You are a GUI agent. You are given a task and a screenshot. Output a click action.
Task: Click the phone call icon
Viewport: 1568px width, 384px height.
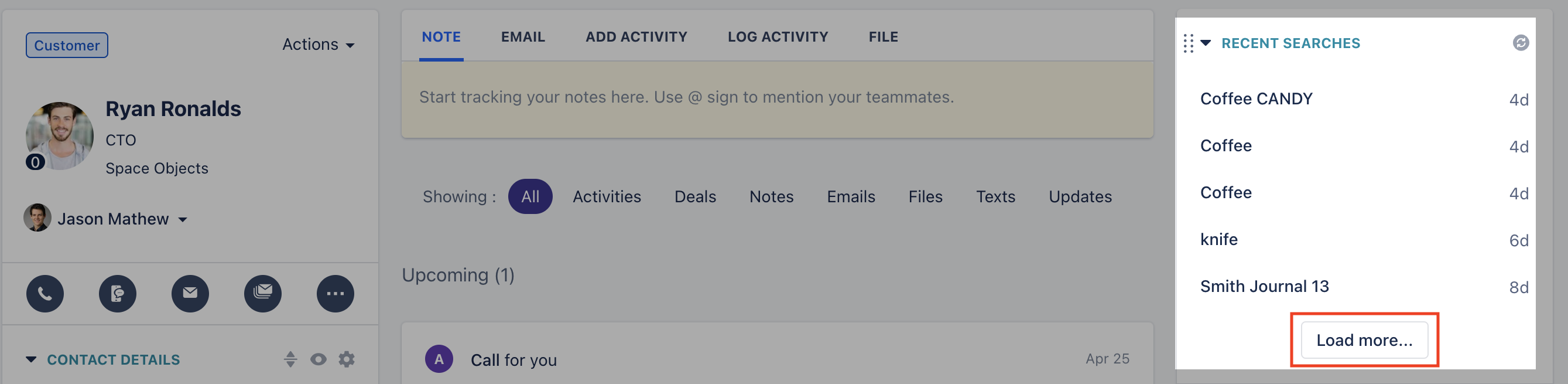point(45,294)
